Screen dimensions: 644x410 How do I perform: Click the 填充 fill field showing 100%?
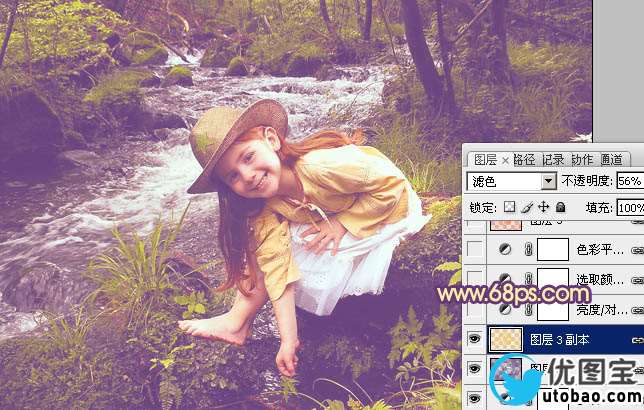630,208
